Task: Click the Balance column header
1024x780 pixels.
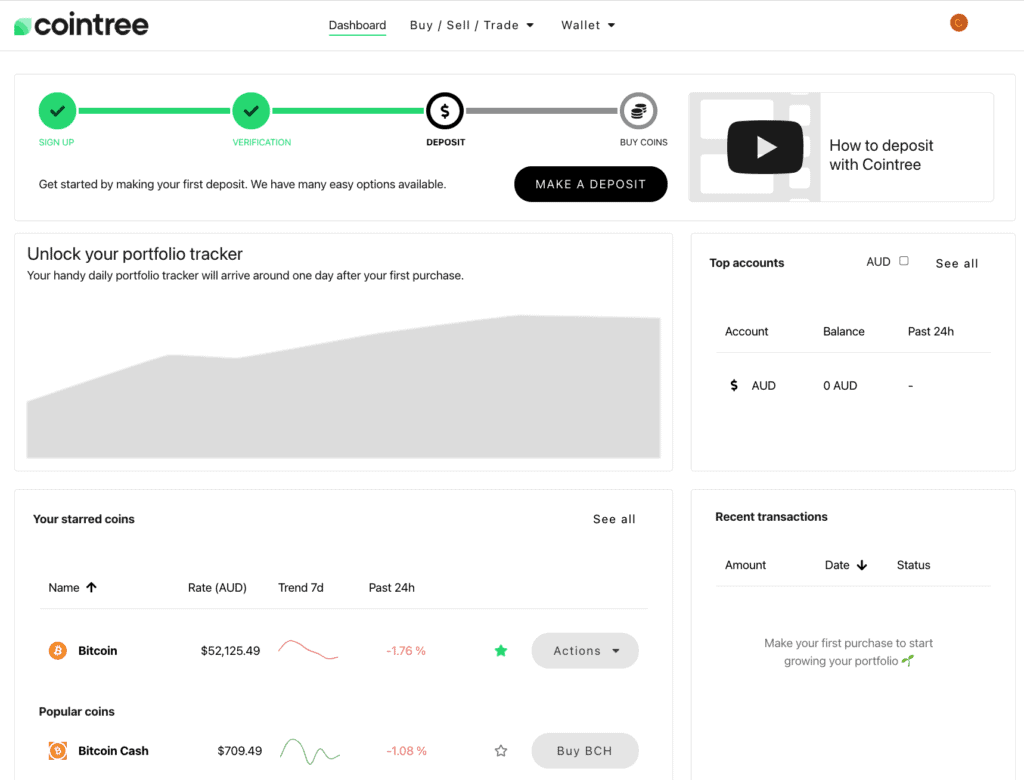Action: (844, 331)
